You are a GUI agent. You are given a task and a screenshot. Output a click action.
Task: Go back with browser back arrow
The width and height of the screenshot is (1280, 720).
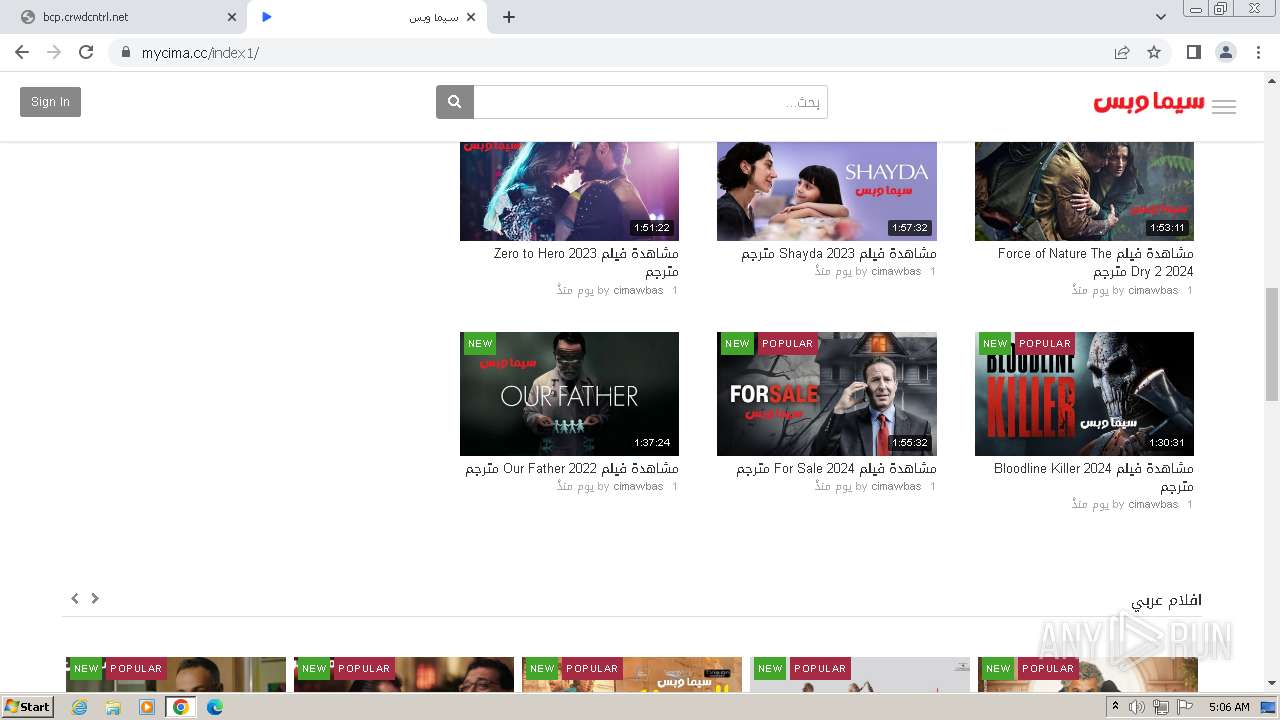22,52
